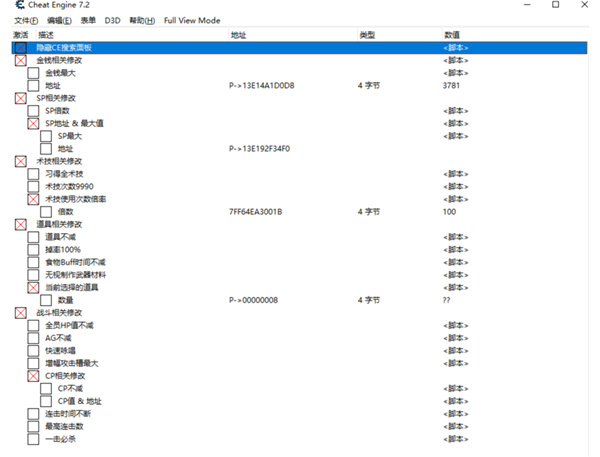This screenshot has width=600, height=457.
Task: Deactivate the SP相关修改 checkbox
Action: coord(21,98)
